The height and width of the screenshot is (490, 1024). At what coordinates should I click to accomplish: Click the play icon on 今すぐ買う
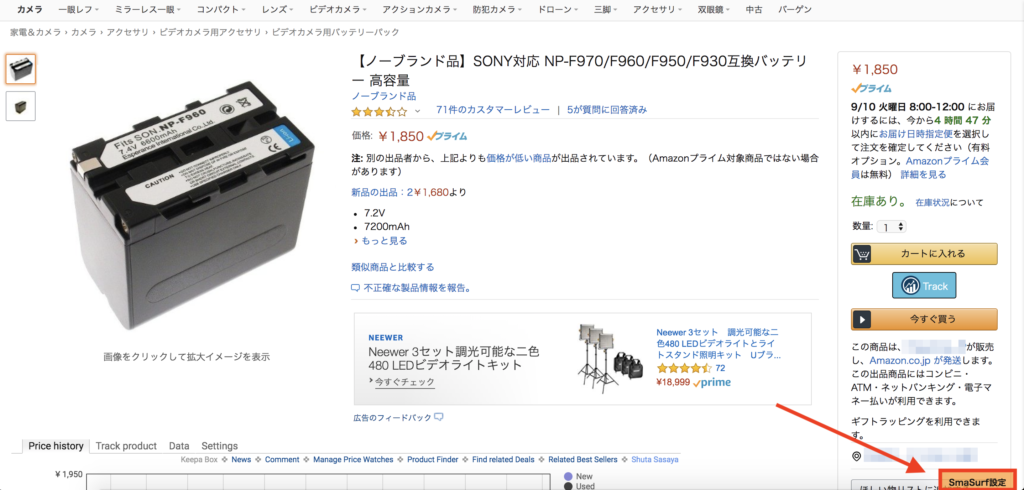(x=861, y=319)
